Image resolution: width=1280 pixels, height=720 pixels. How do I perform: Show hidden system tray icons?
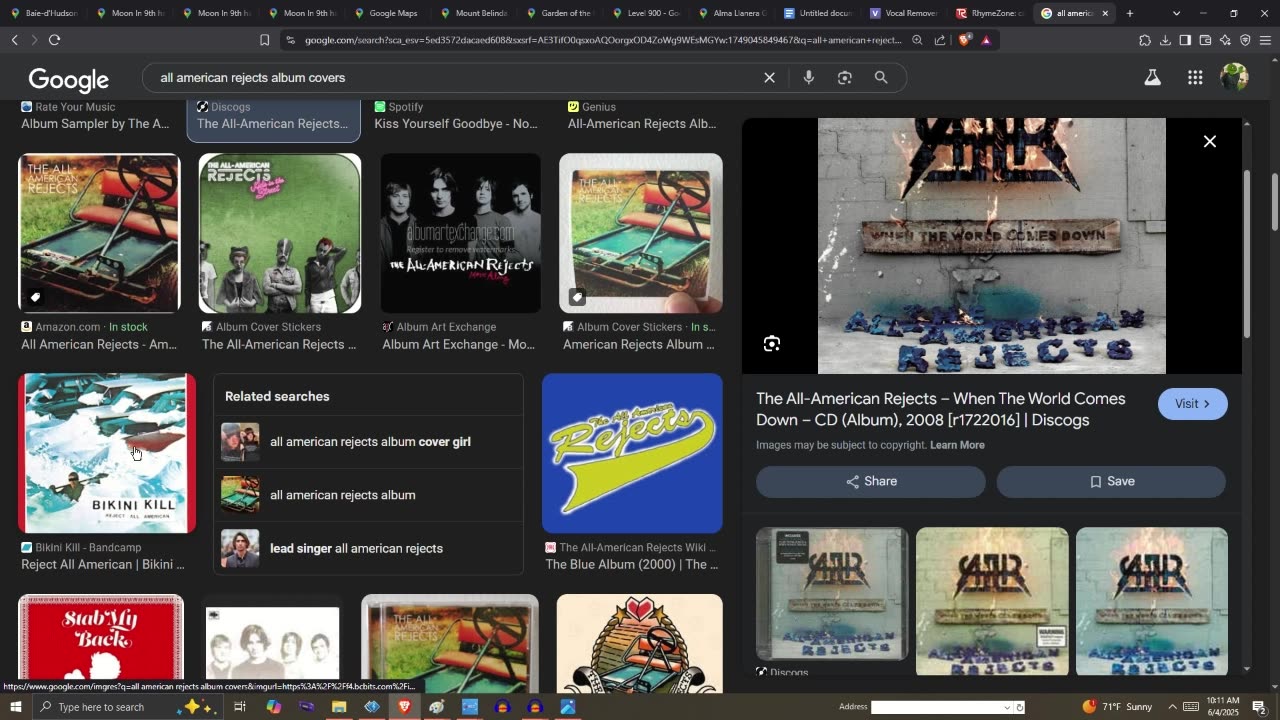click(x=1172, y=707)
